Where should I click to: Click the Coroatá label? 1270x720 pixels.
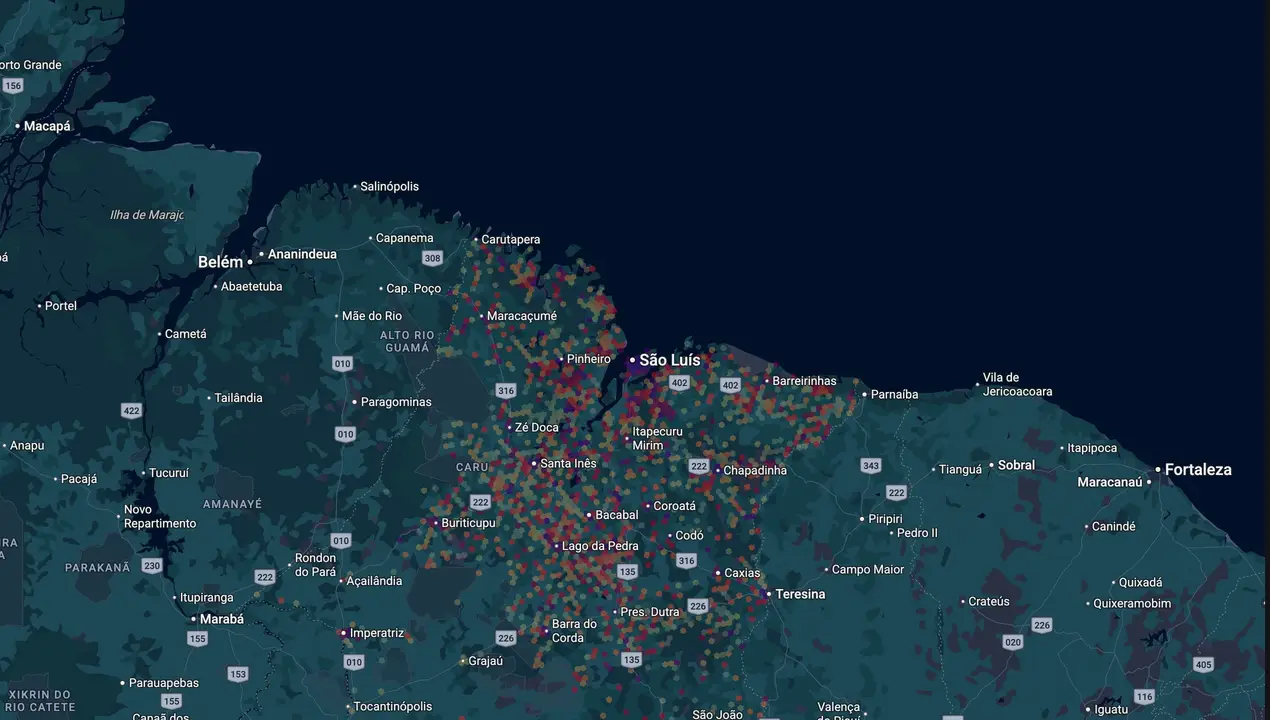(674, 506)
